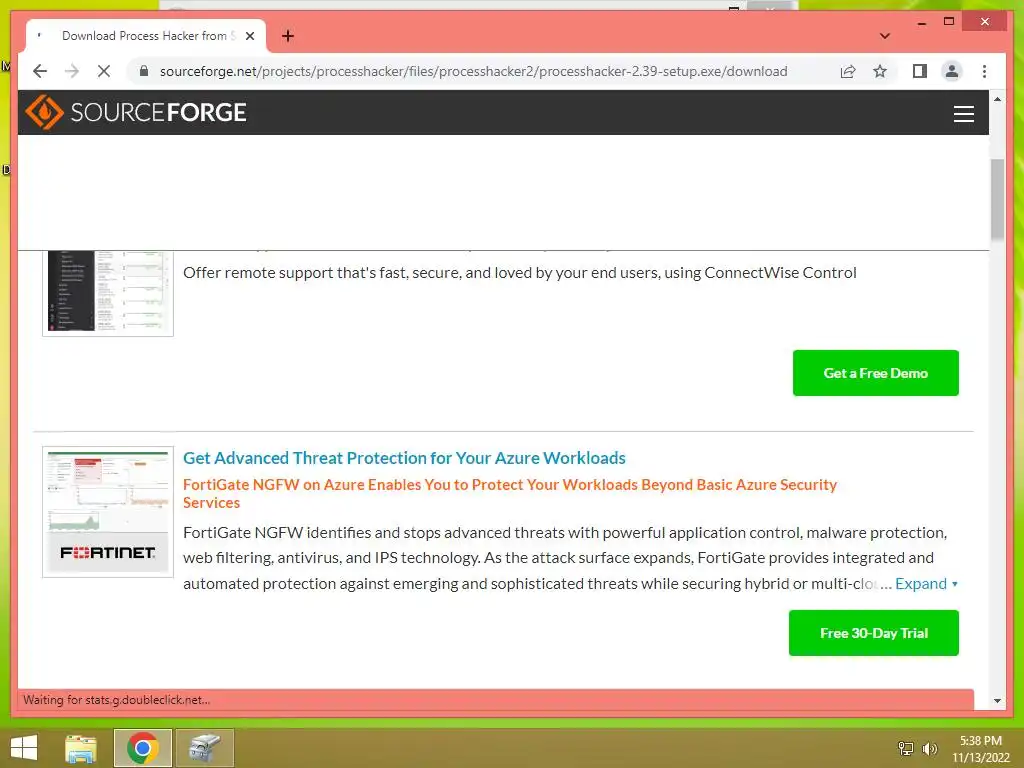Go back to the previous page
1024x768 pixels.
coord(40,71)
